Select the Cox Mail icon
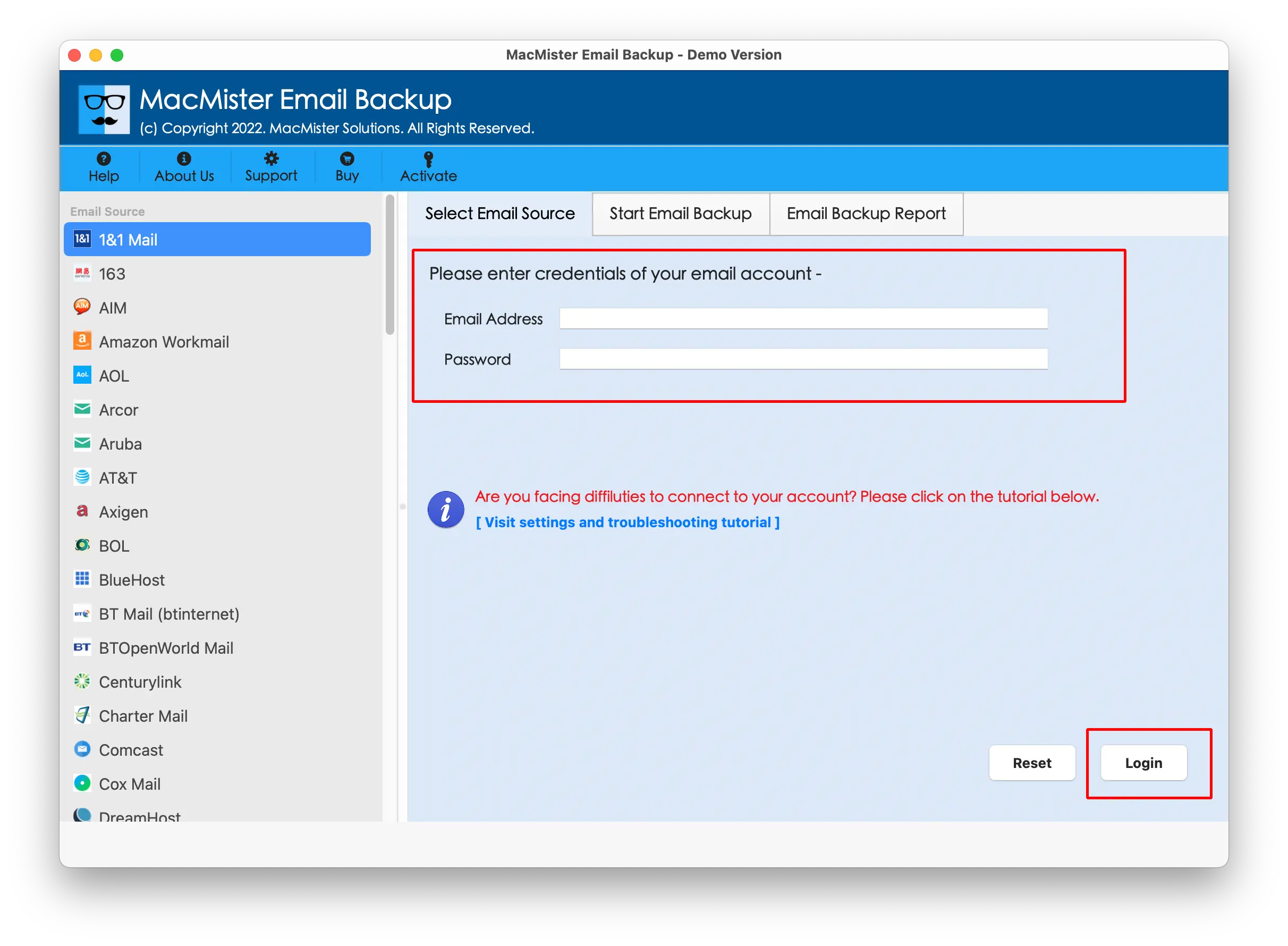 click(x=82, y=783)
